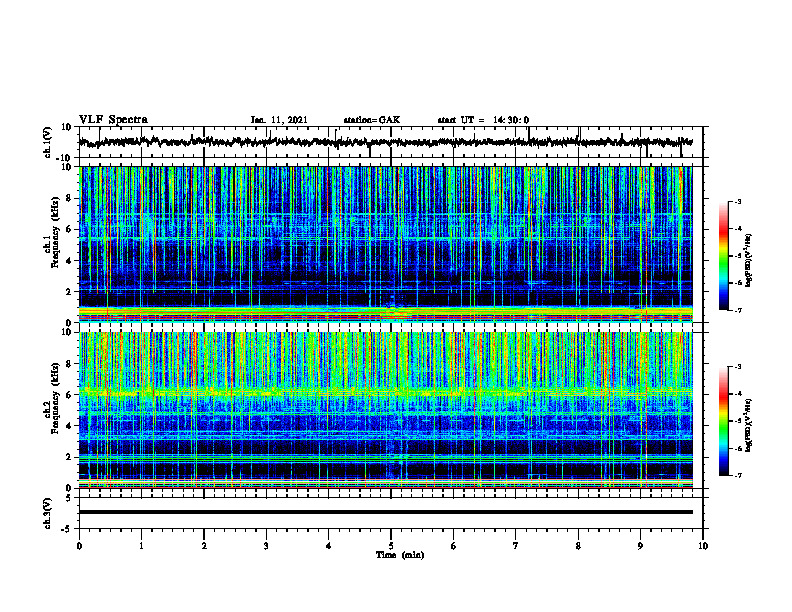
Task: Click the time axis tick label "4"
Action: click(x=329, y=546)
